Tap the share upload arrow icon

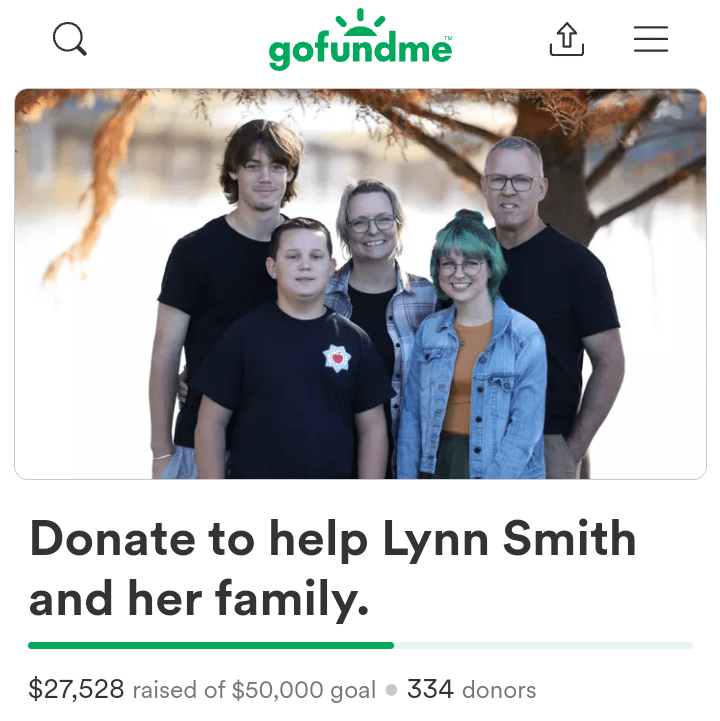pos(566,39)
